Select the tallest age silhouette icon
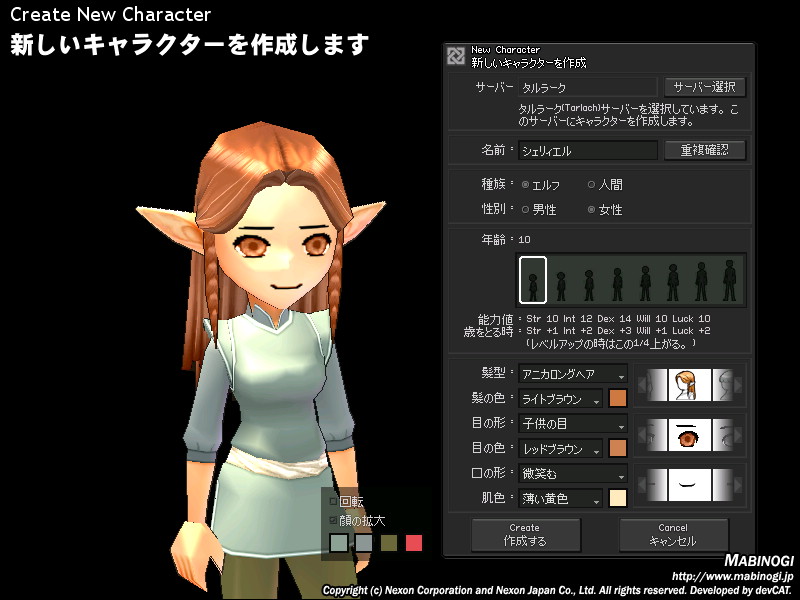800x600 pixels. click(730, 280)
